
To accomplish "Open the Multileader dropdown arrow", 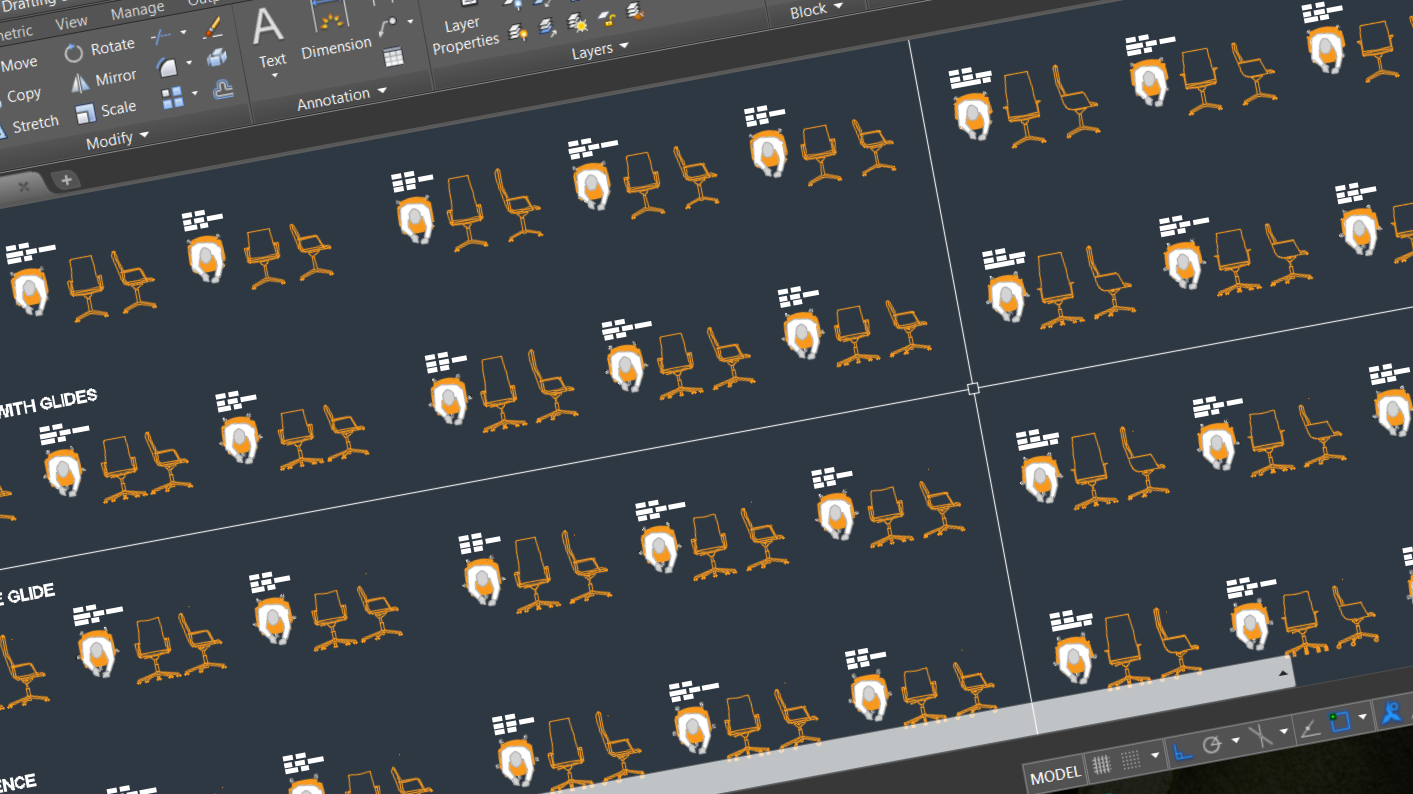I will click(410, 21).
